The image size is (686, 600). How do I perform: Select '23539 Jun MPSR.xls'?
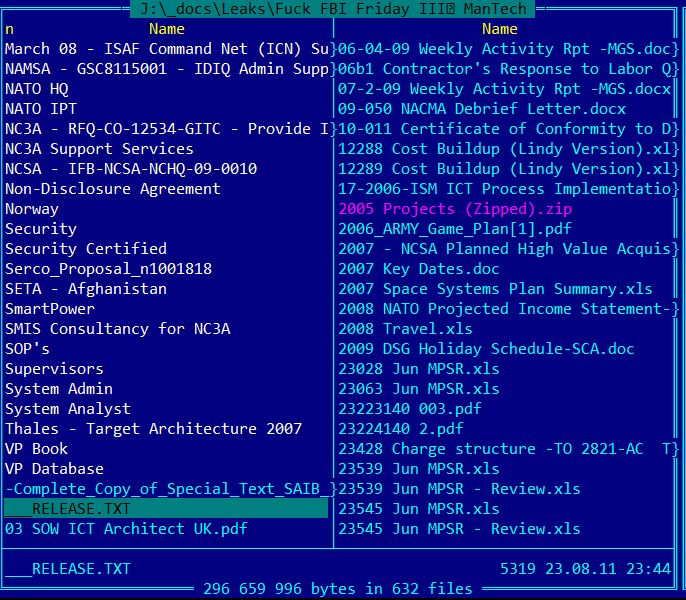pos(419,469)
